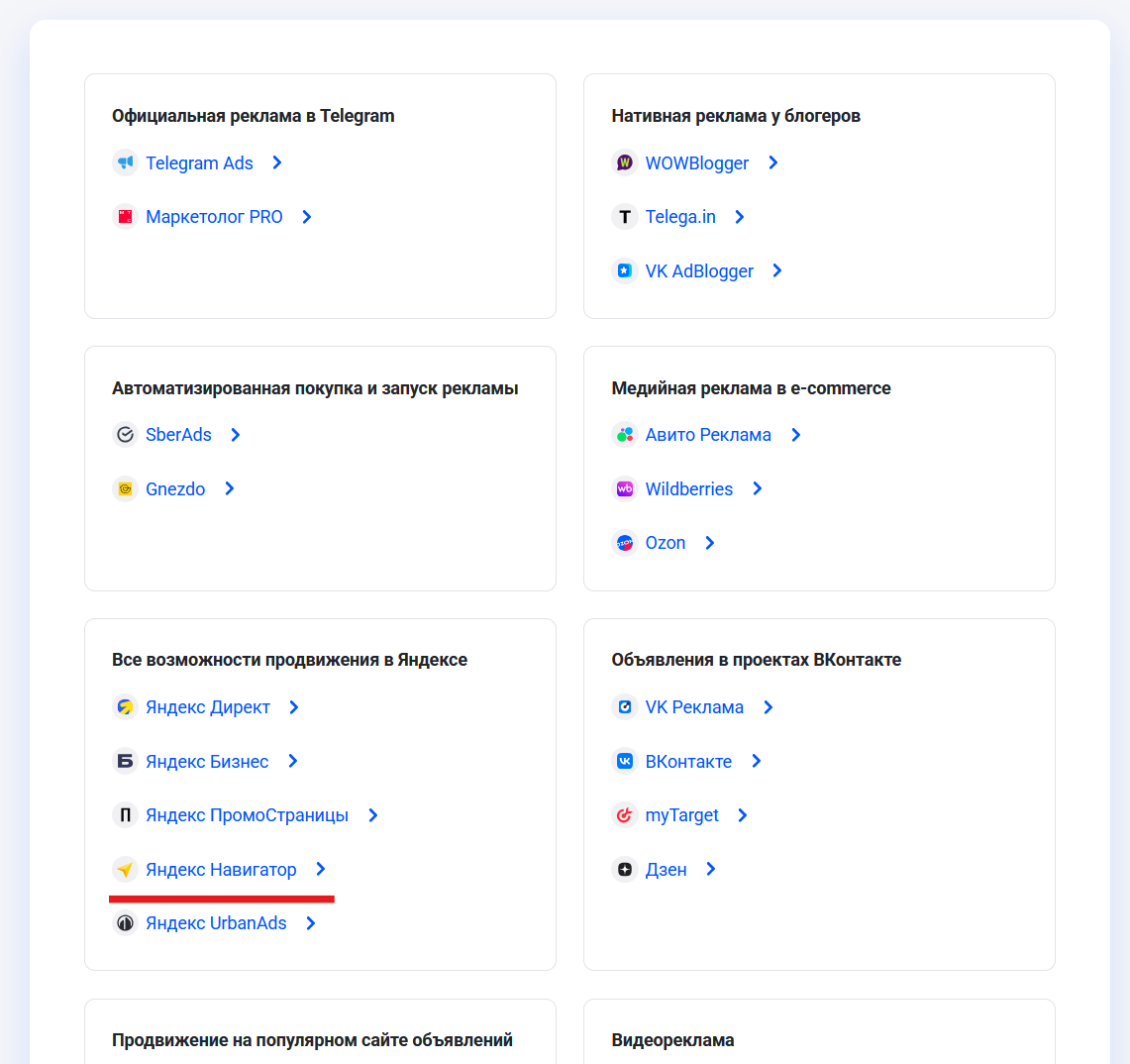Click the Telegram Ads megaphone icon
This screenshot has height=1064, width=1130.
[125, 162]
